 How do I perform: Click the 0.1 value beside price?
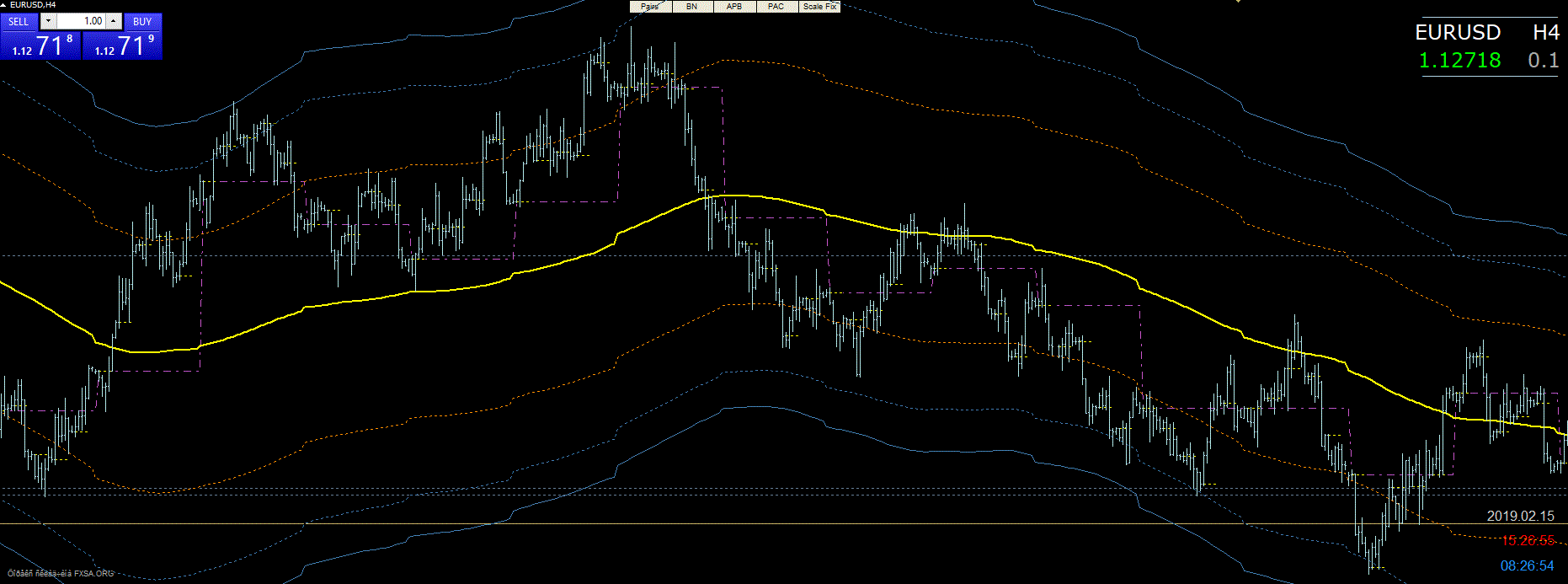click(x=1544, y=60)
